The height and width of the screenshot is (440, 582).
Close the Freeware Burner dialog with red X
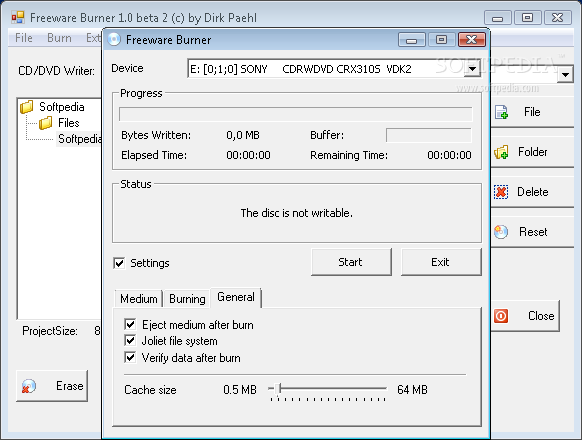472,39
